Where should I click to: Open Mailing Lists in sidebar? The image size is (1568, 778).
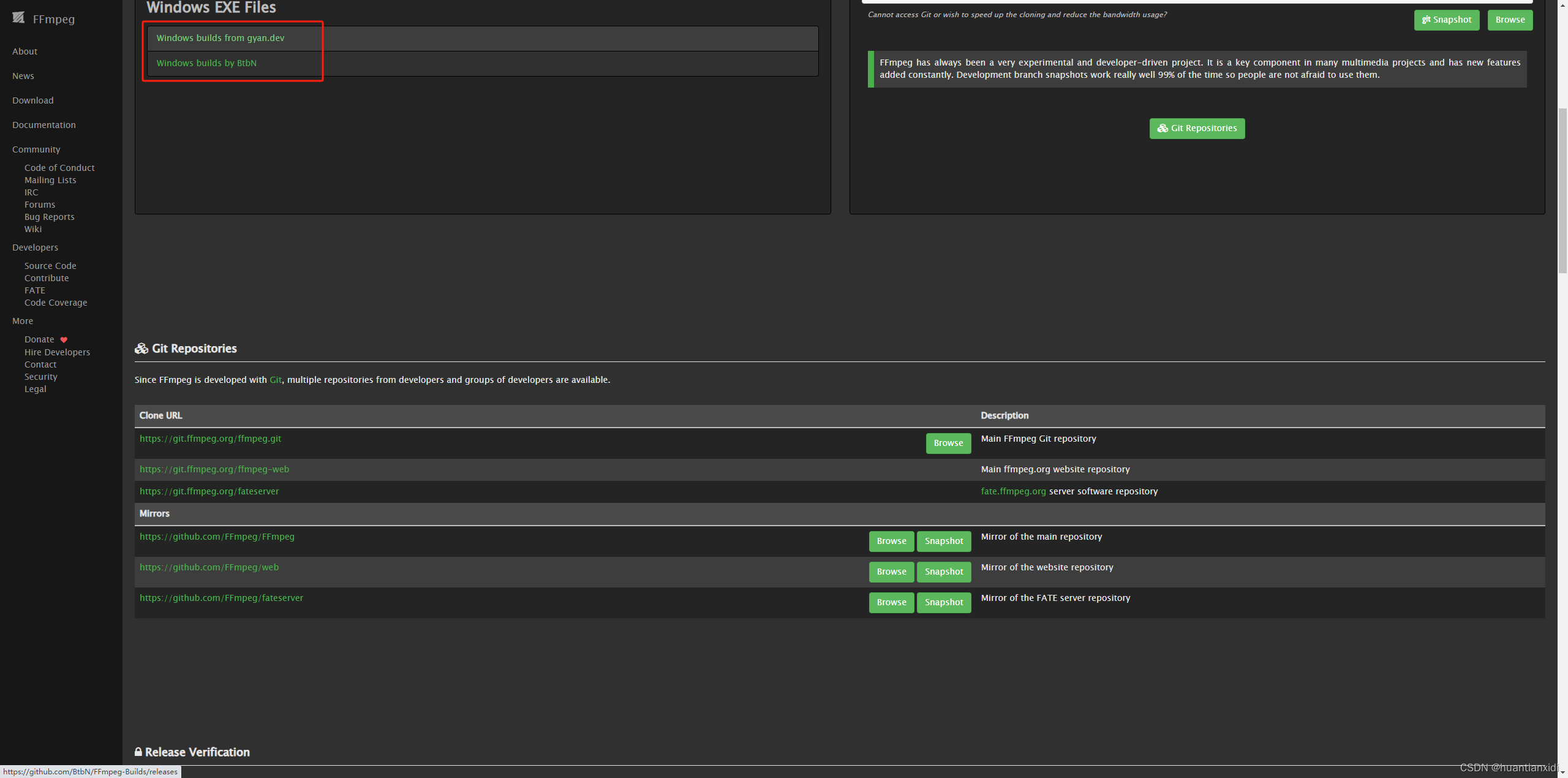click(x=50, y=180)
